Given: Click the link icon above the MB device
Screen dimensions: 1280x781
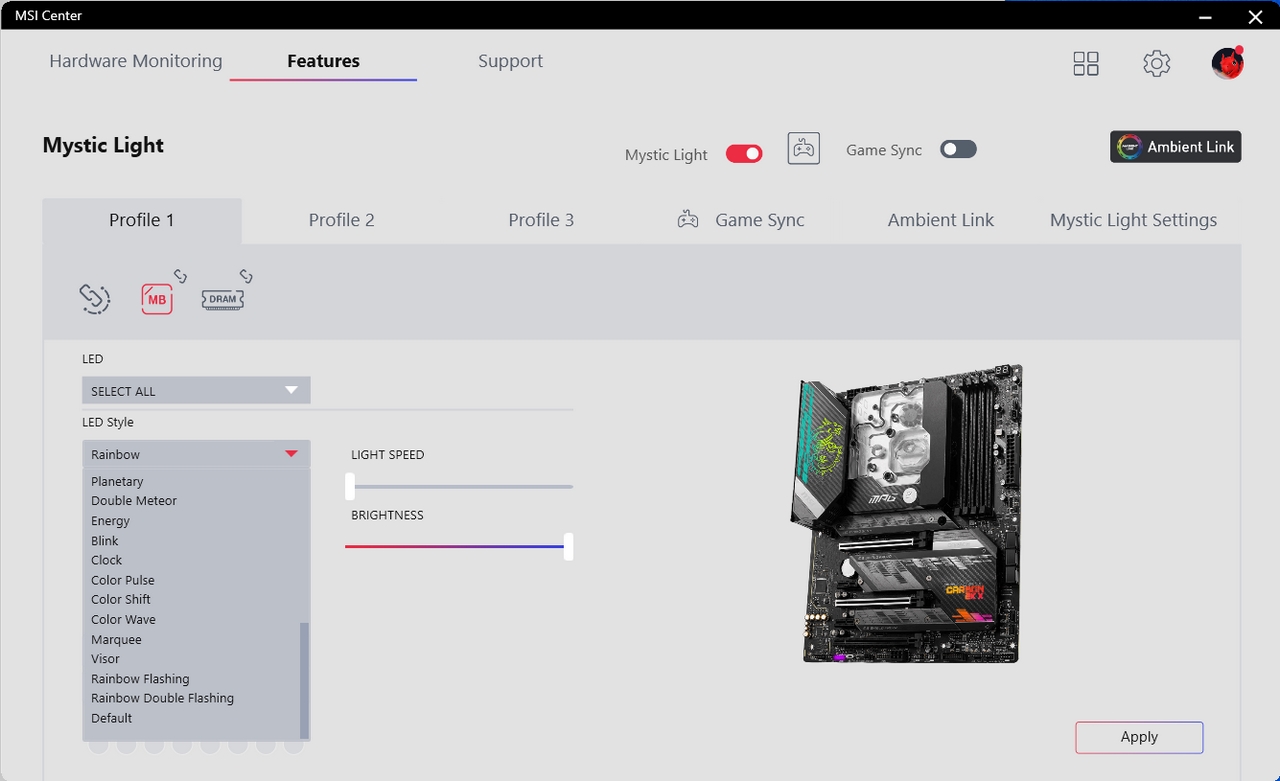Looking at the screenshot, I should click(x=180, y=276).
